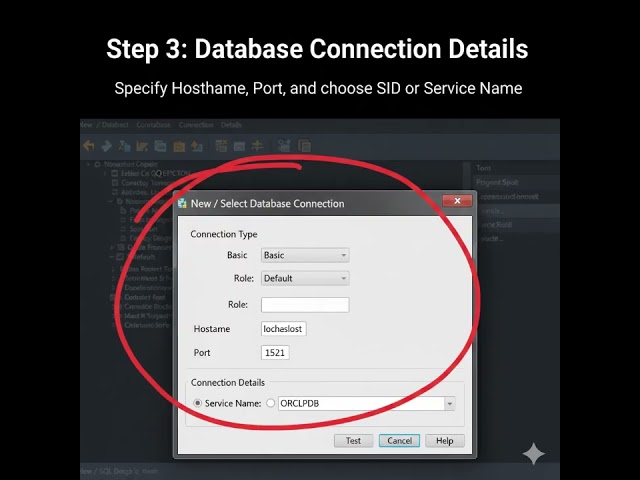
Task: Click the ORCLPDB service name combo box
Action: pos(366,403)
